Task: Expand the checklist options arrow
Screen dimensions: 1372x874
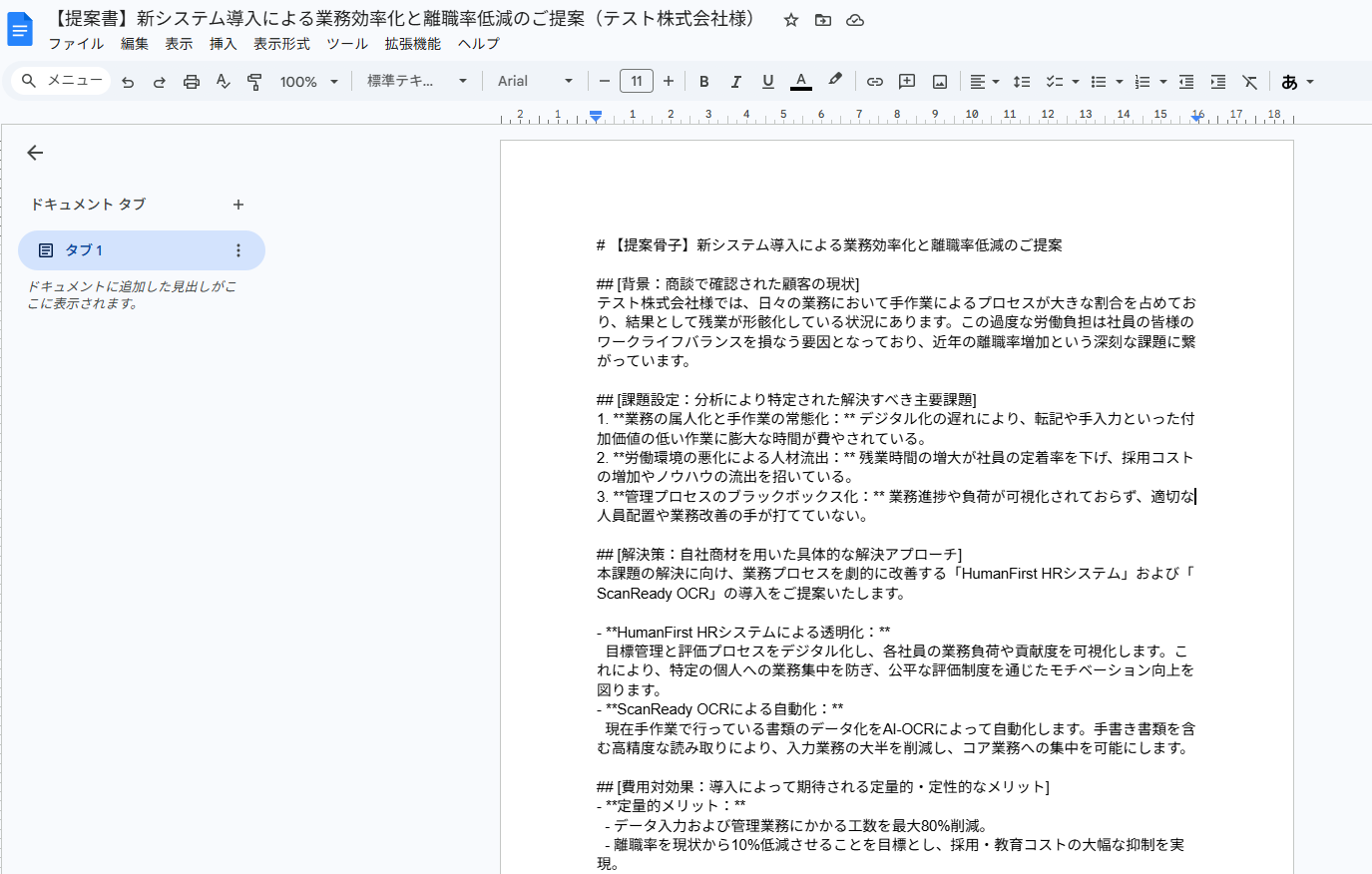Action: point(1075,82)
